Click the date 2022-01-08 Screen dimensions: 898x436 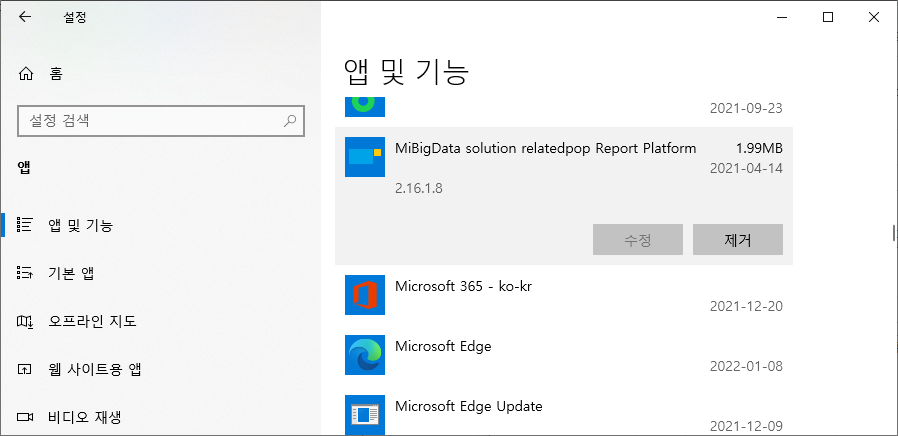[746, 366]
